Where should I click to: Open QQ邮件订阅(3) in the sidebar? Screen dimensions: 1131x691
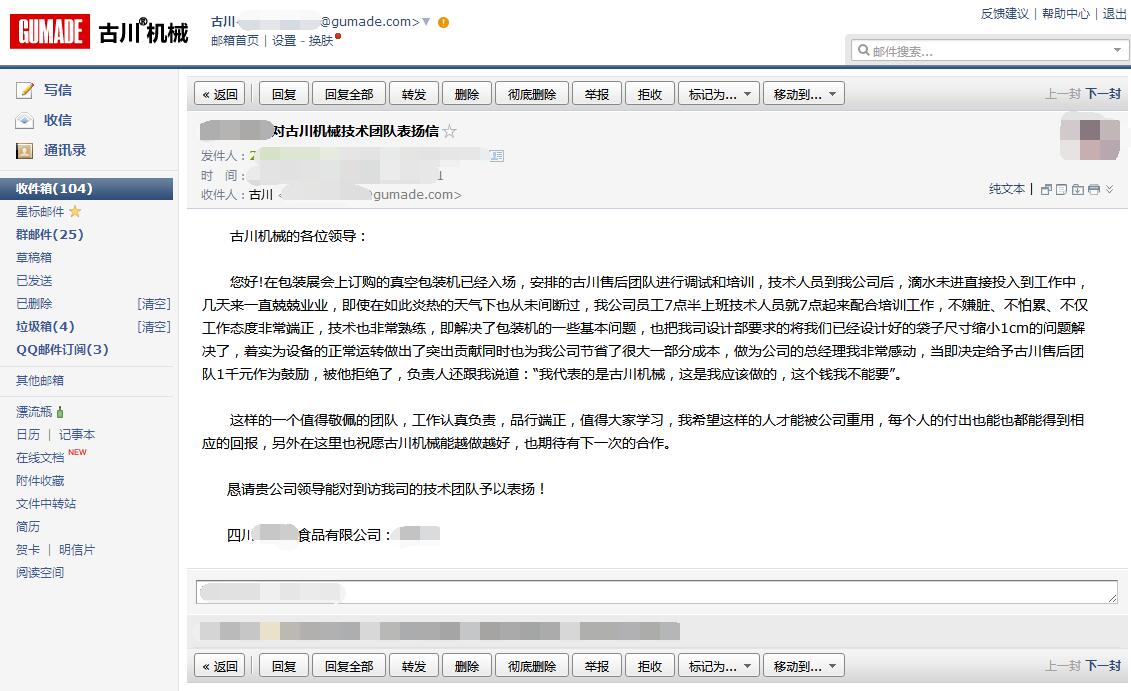point(62,350)
